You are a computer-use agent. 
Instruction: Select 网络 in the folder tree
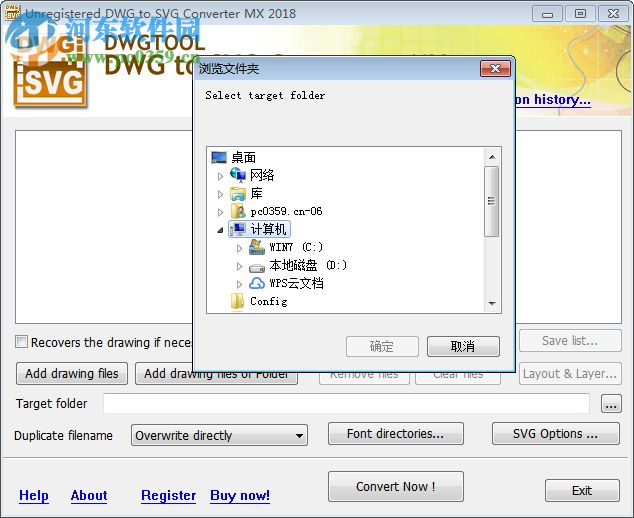[x=262, y=175]
